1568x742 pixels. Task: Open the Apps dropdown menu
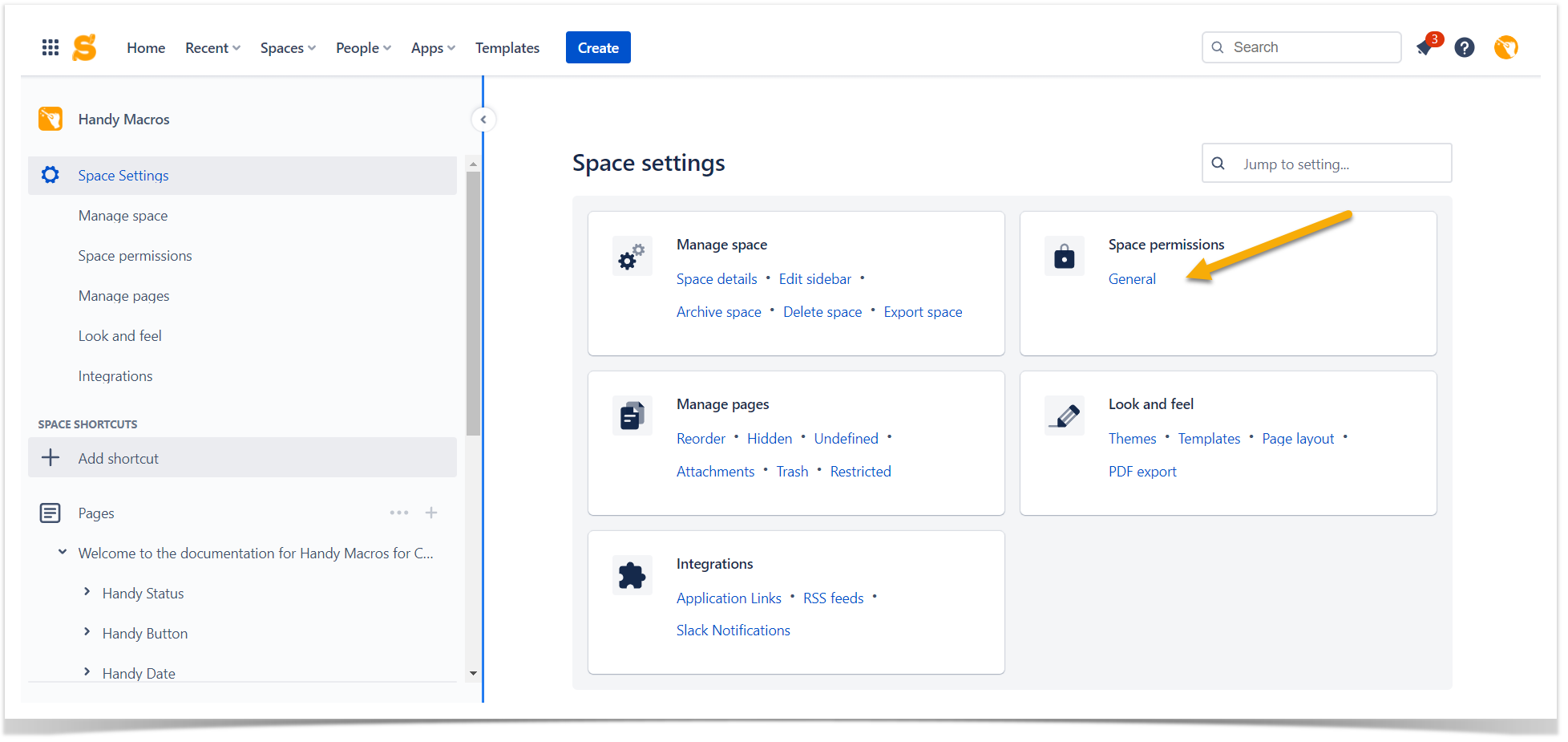click(433, 48)
